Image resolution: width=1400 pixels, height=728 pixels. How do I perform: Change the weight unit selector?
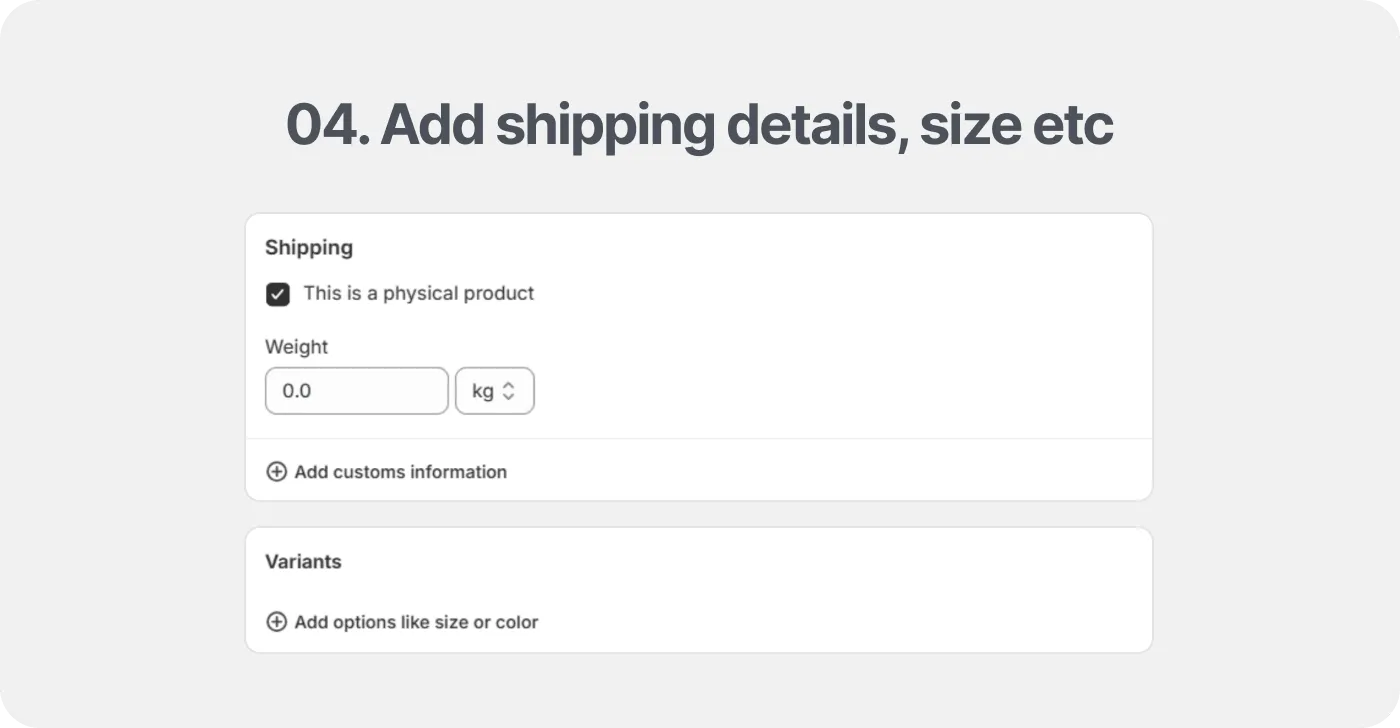tap(494, 390)
